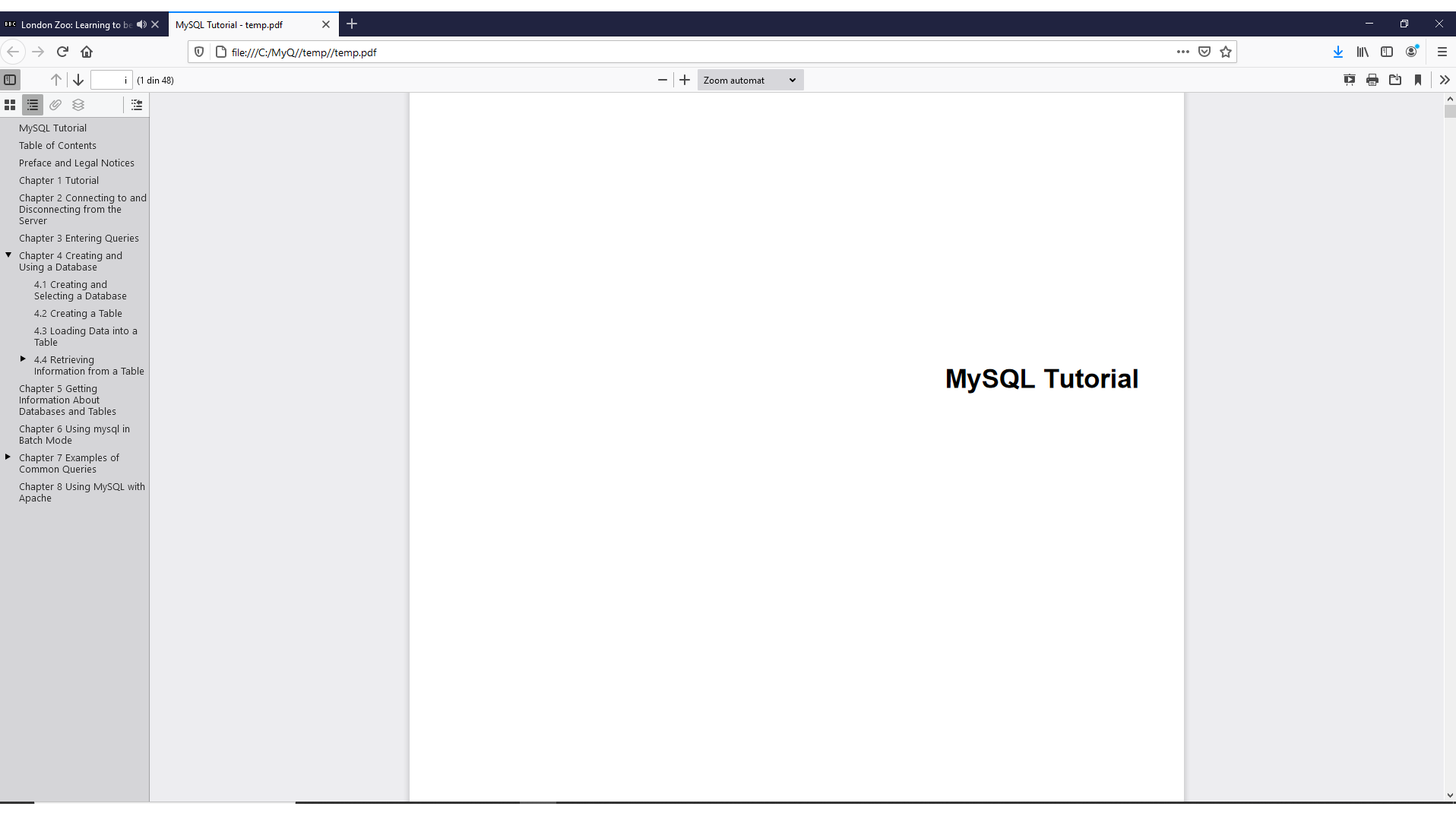The image size is (1456, 816).
Task: Open Chapter 5 Getting Information entry
Action: click(68, 400)
